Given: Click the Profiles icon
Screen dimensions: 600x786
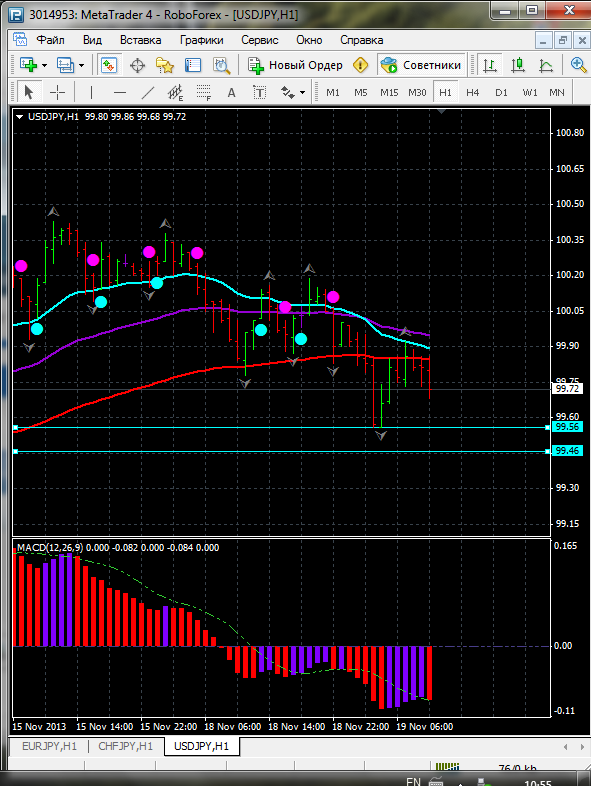Looking at the screenshot, I should (x=65, y=65).
